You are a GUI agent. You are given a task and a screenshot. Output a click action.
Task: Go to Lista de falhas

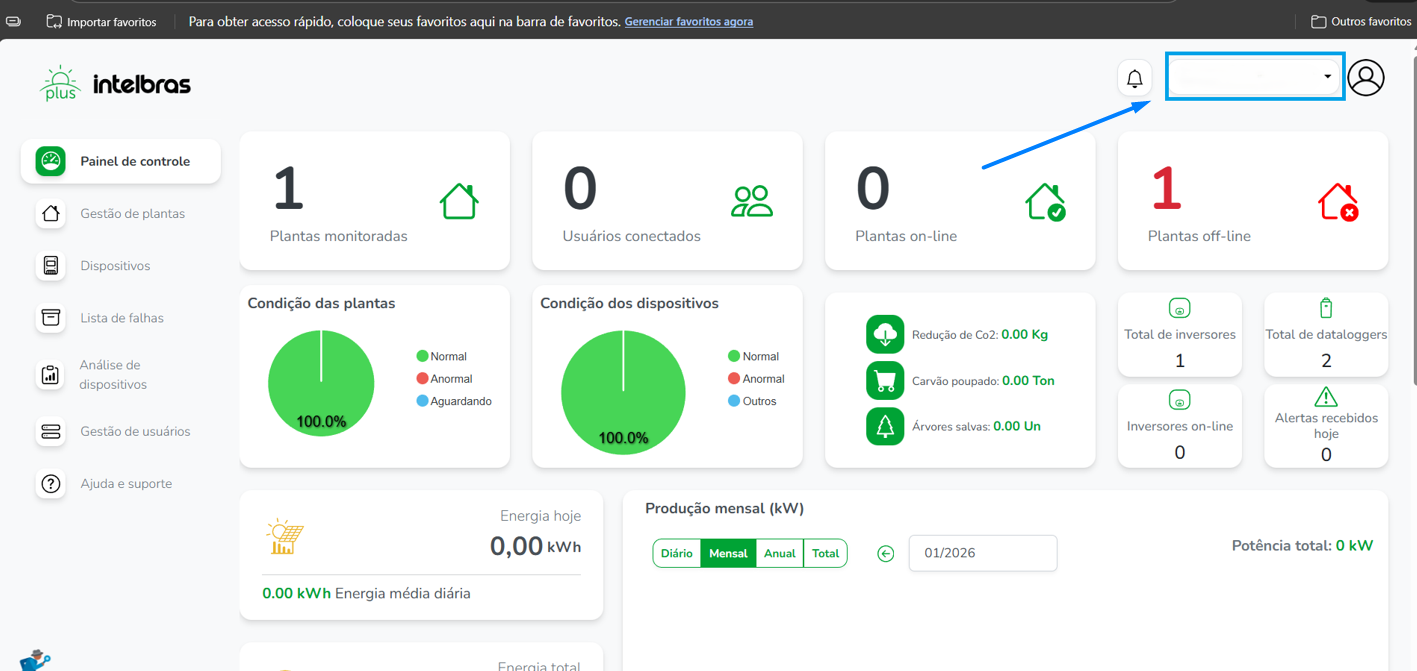(122, 318)
